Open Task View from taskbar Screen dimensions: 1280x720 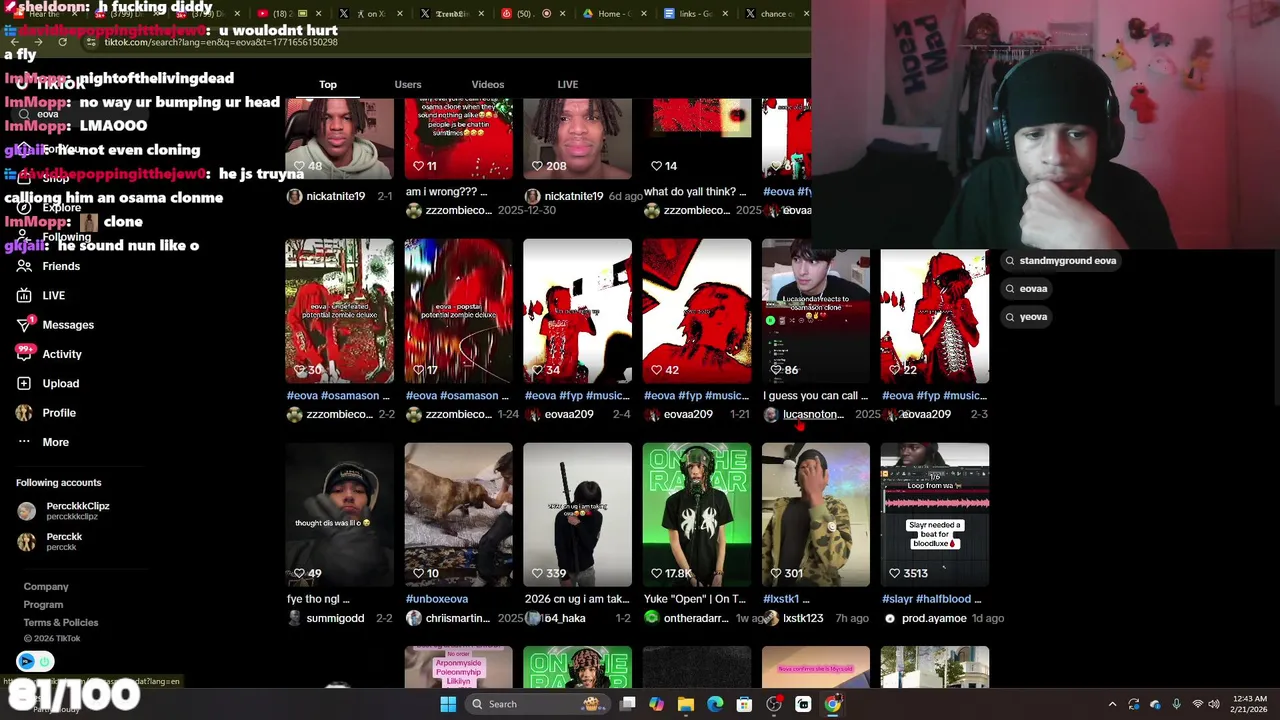(627, 704)
